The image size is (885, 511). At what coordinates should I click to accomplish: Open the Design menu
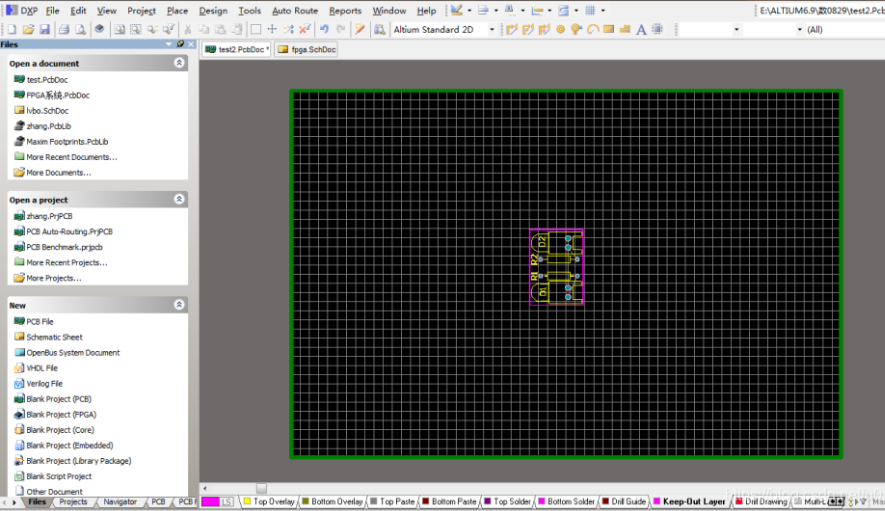click(213, 11)
